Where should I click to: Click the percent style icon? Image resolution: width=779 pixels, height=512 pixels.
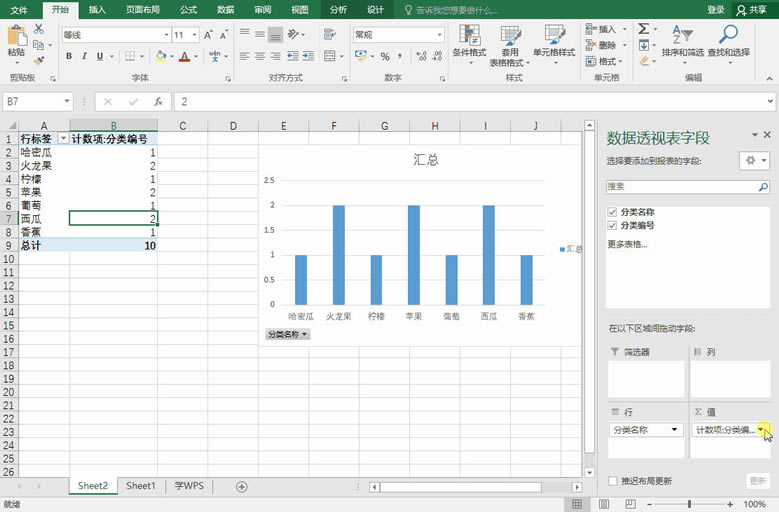point(385,57)
